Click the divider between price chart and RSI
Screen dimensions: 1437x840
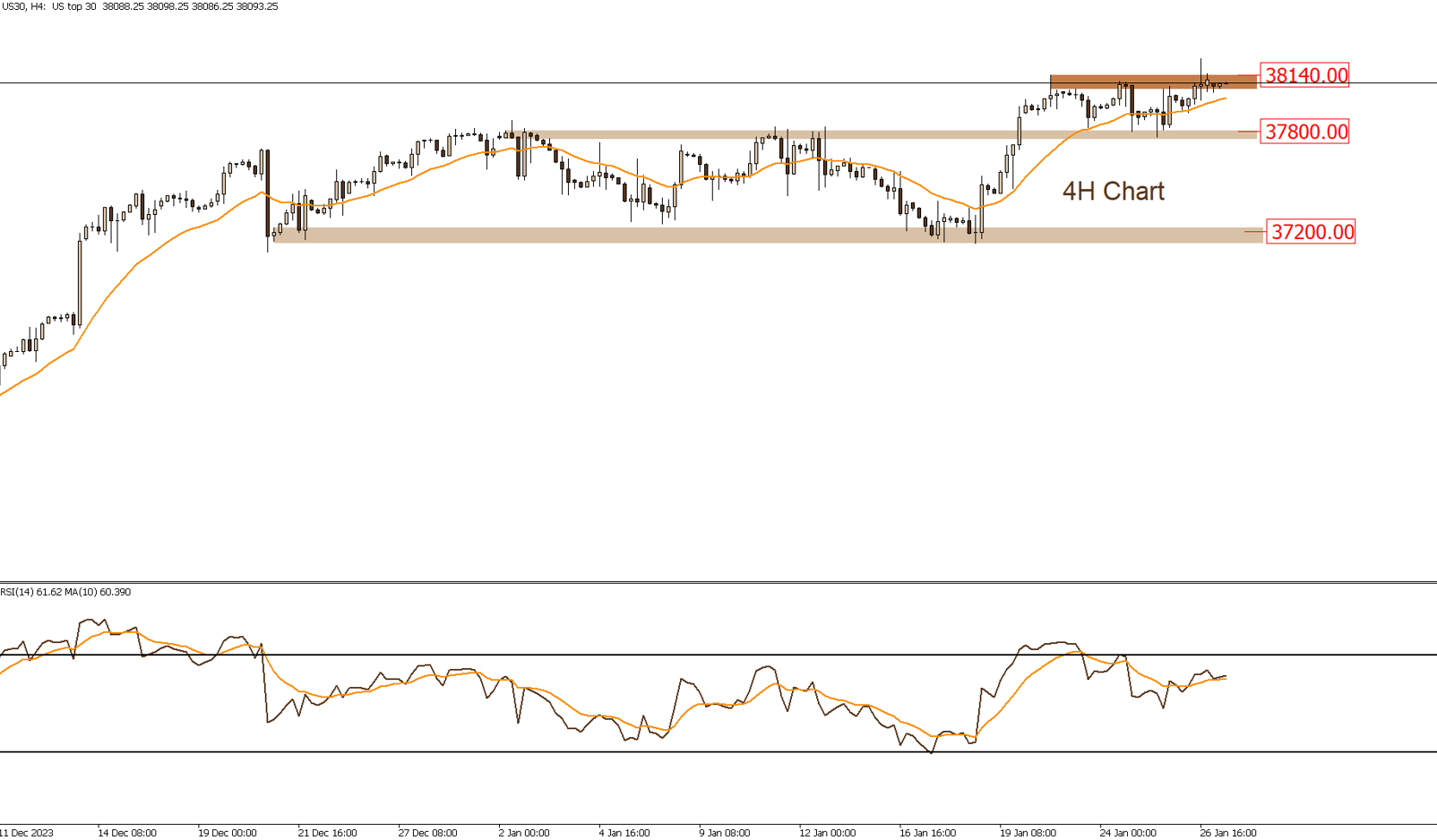pyautogui.click(x=717, y=582)
